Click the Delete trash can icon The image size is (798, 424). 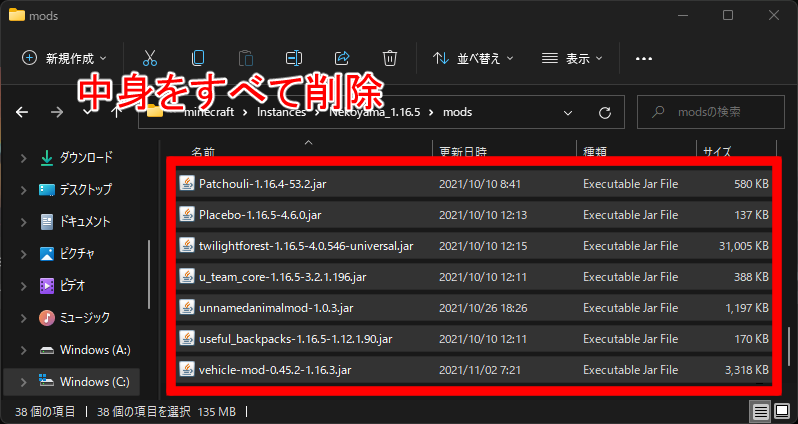click(x=390, y=59)
